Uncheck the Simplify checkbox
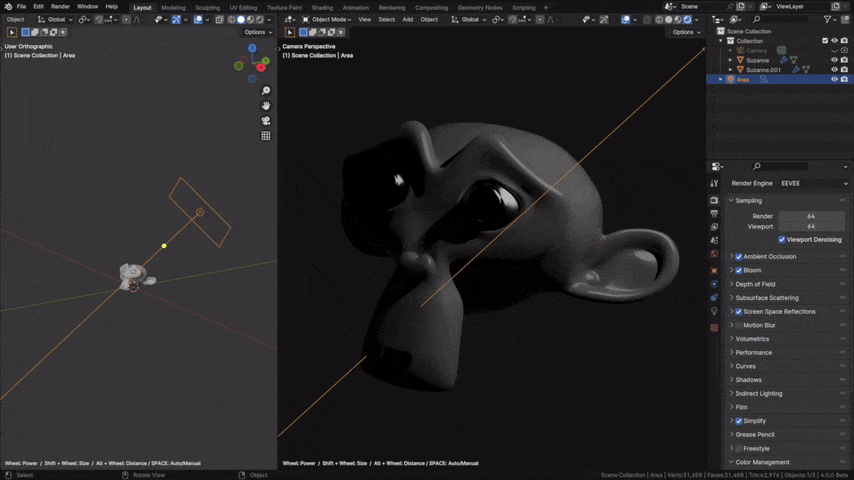Viewport: 854px width, 480px height. click(x=739, y=421)
